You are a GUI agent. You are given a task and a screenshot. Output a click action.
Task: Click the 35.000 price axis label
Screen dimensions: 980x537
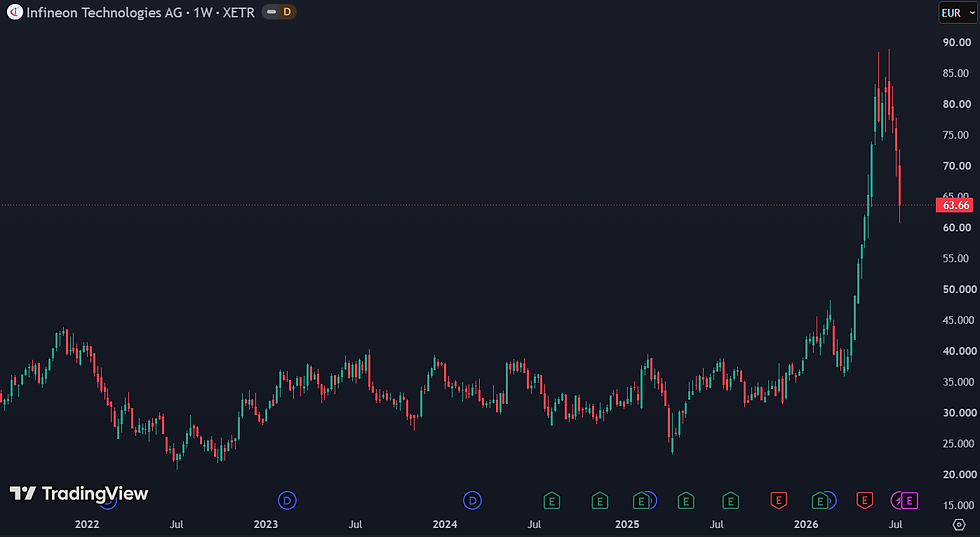[959, 382]
